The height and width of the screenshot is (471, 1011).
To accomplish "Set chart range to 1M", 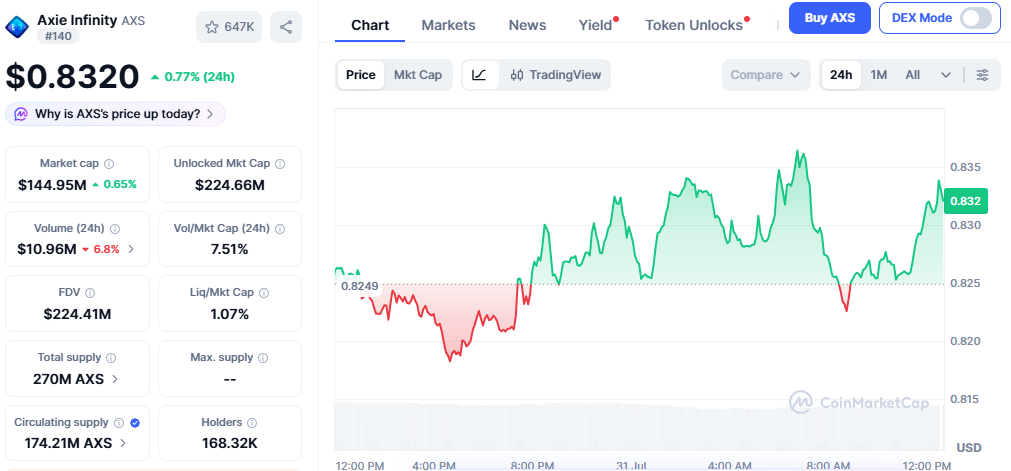I will (879, 75).
